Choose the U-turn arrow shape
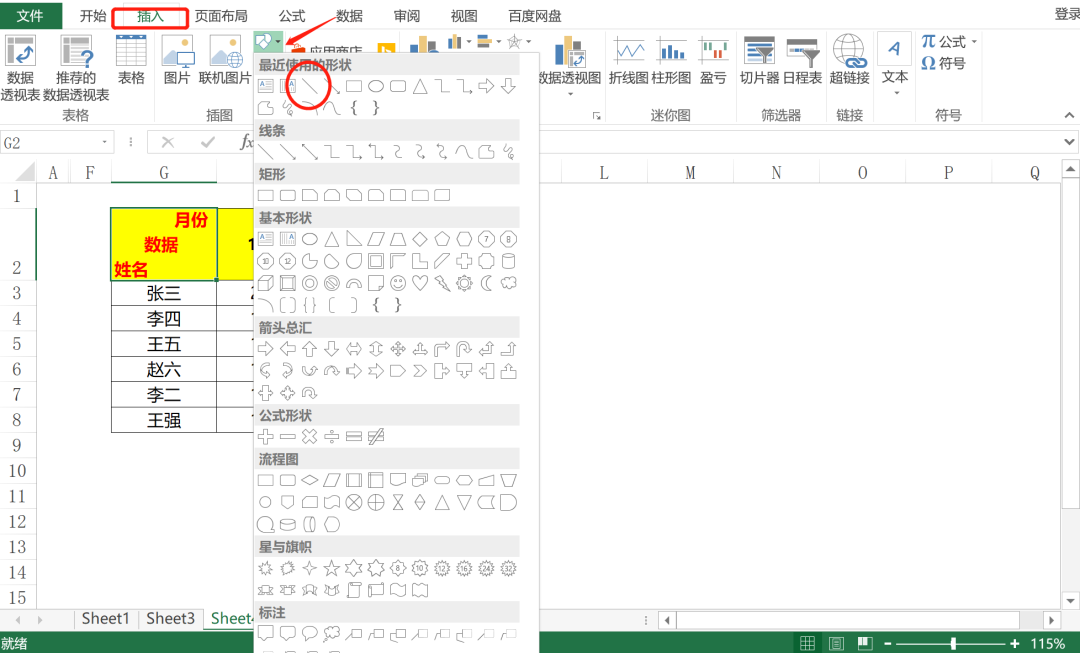The width and height of the screenshot is (1080, 653). tap(464, 349)
